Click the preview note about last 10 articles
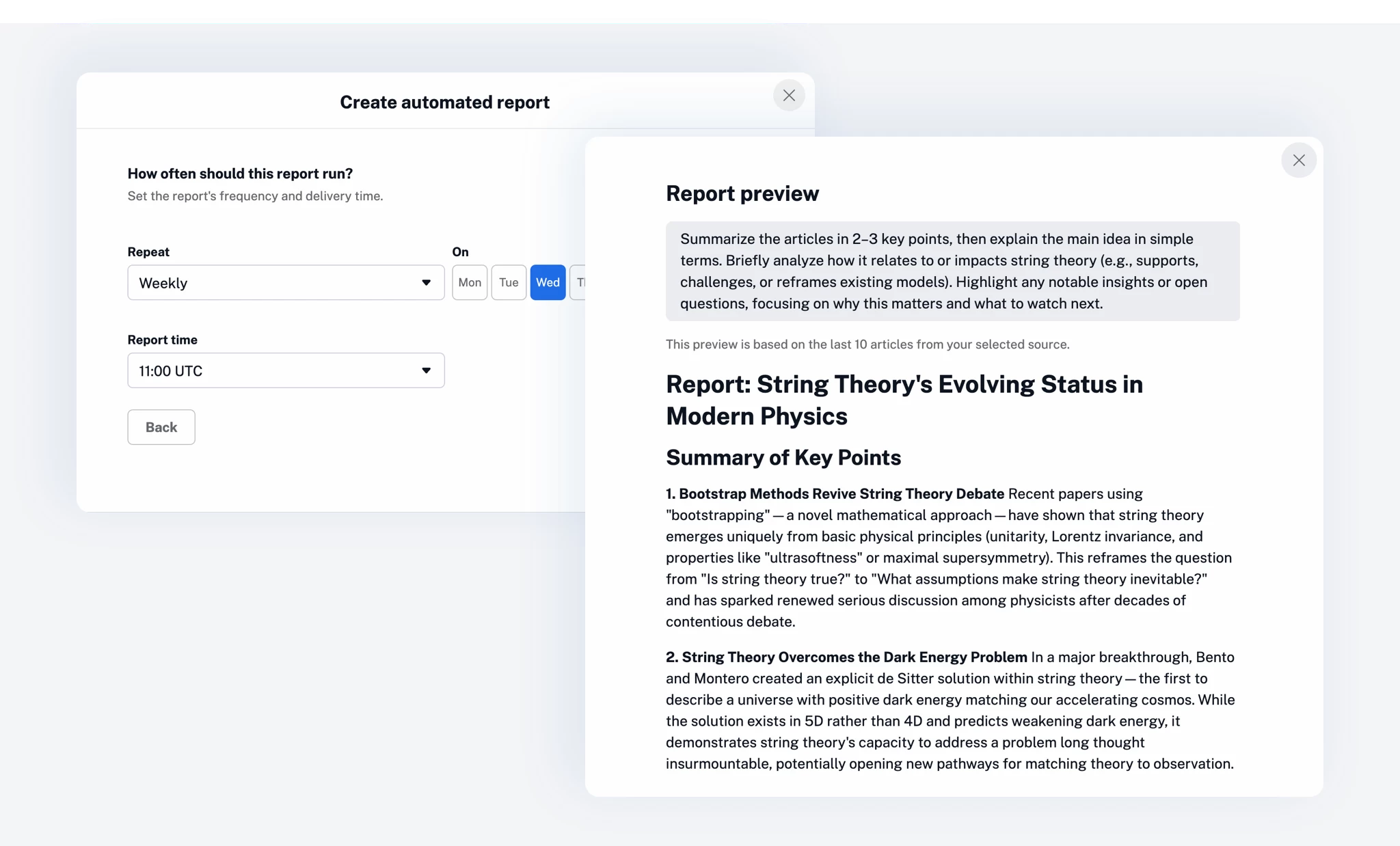The height and width of the screenshot is (846, 1400). (x=867, y=344)
